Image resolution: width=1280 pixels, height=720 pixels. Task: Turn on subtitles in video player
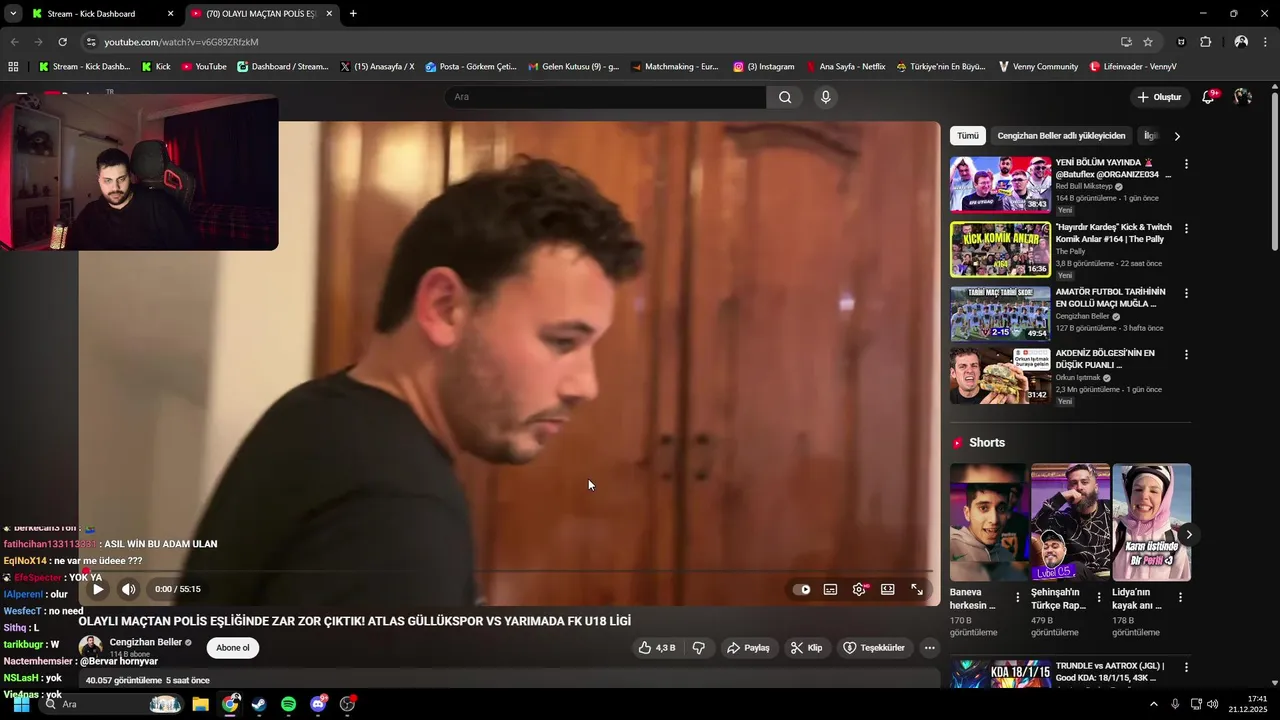pyautogui.click(x=830, y=589)
